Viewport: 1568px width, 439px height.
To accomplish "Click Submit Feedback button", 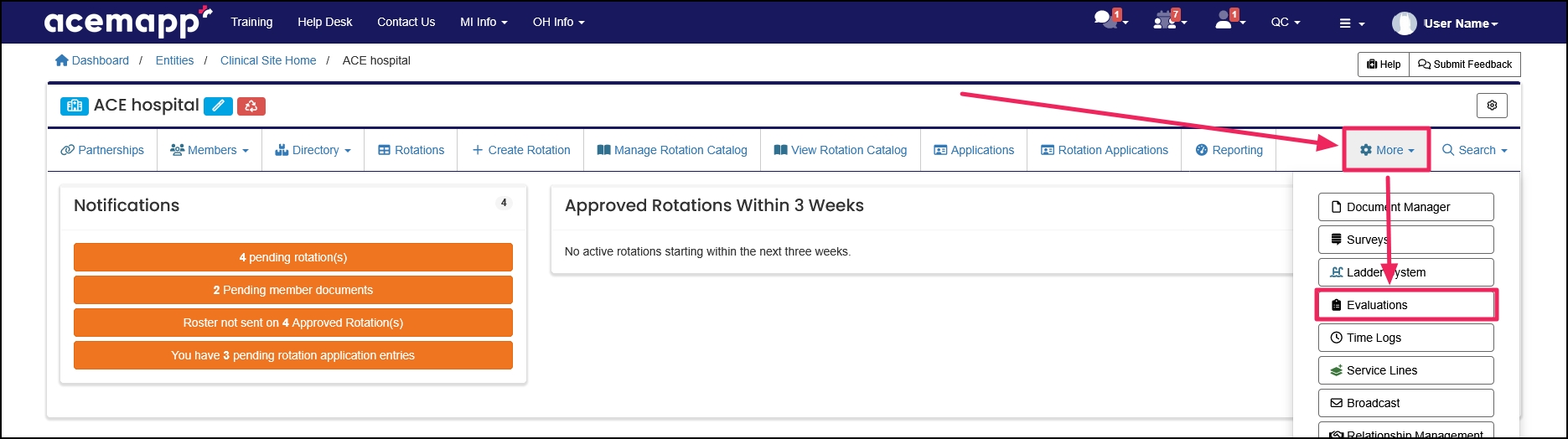I will [x=1465, y=65].
